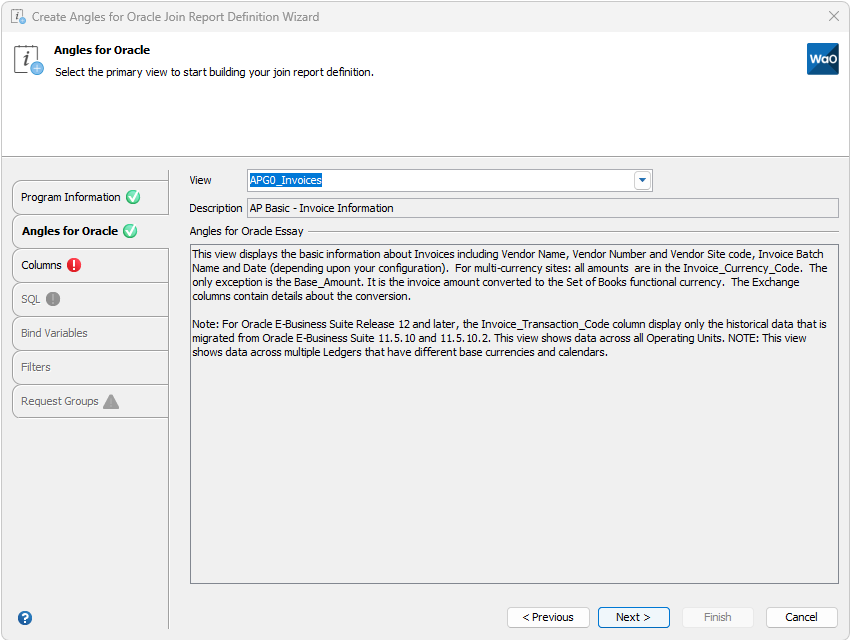Open the Columns step tab
This screenshot has height=640, width=850.
coord(42,265)
